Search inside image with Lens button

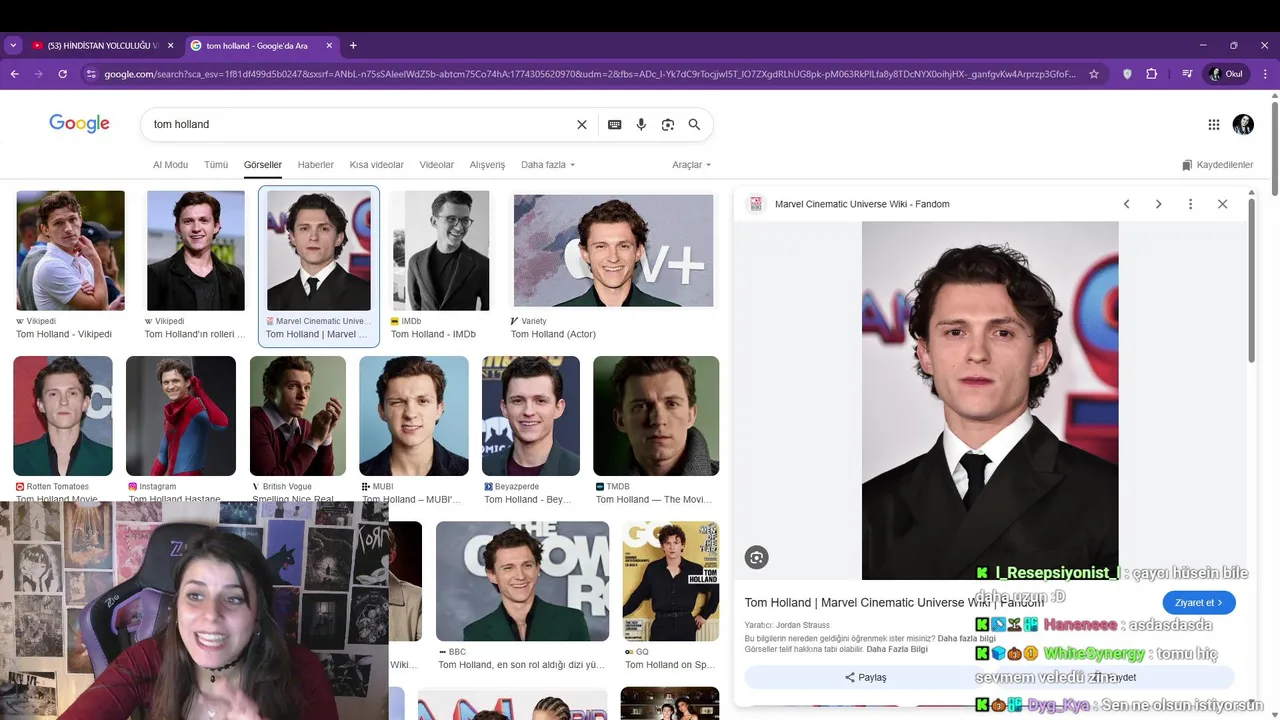click(757, 558)
